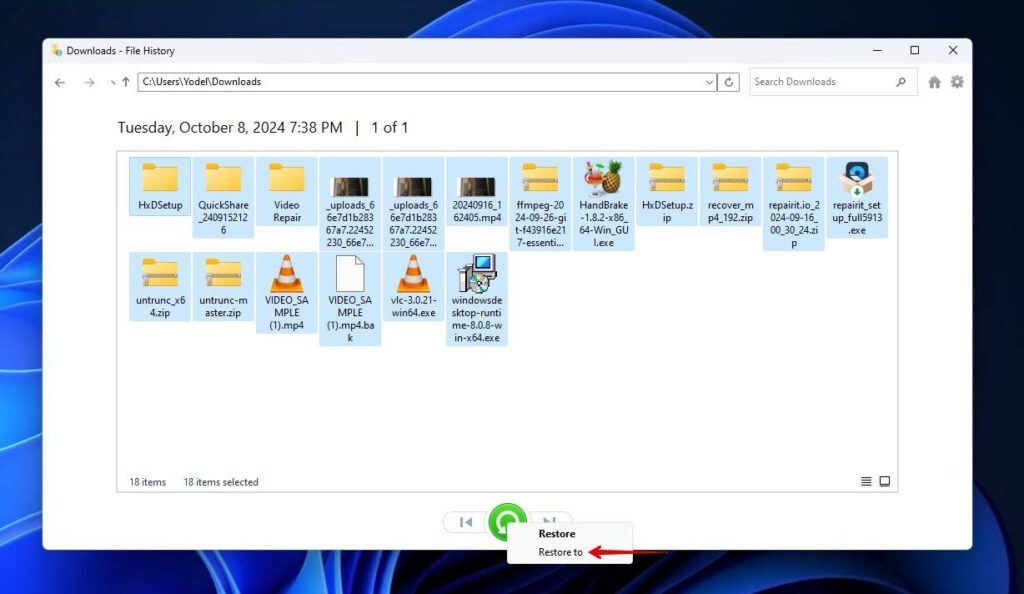This screenshot has width=1024, height=594.
Task: Click the green Restore icon
Action: 507,521
